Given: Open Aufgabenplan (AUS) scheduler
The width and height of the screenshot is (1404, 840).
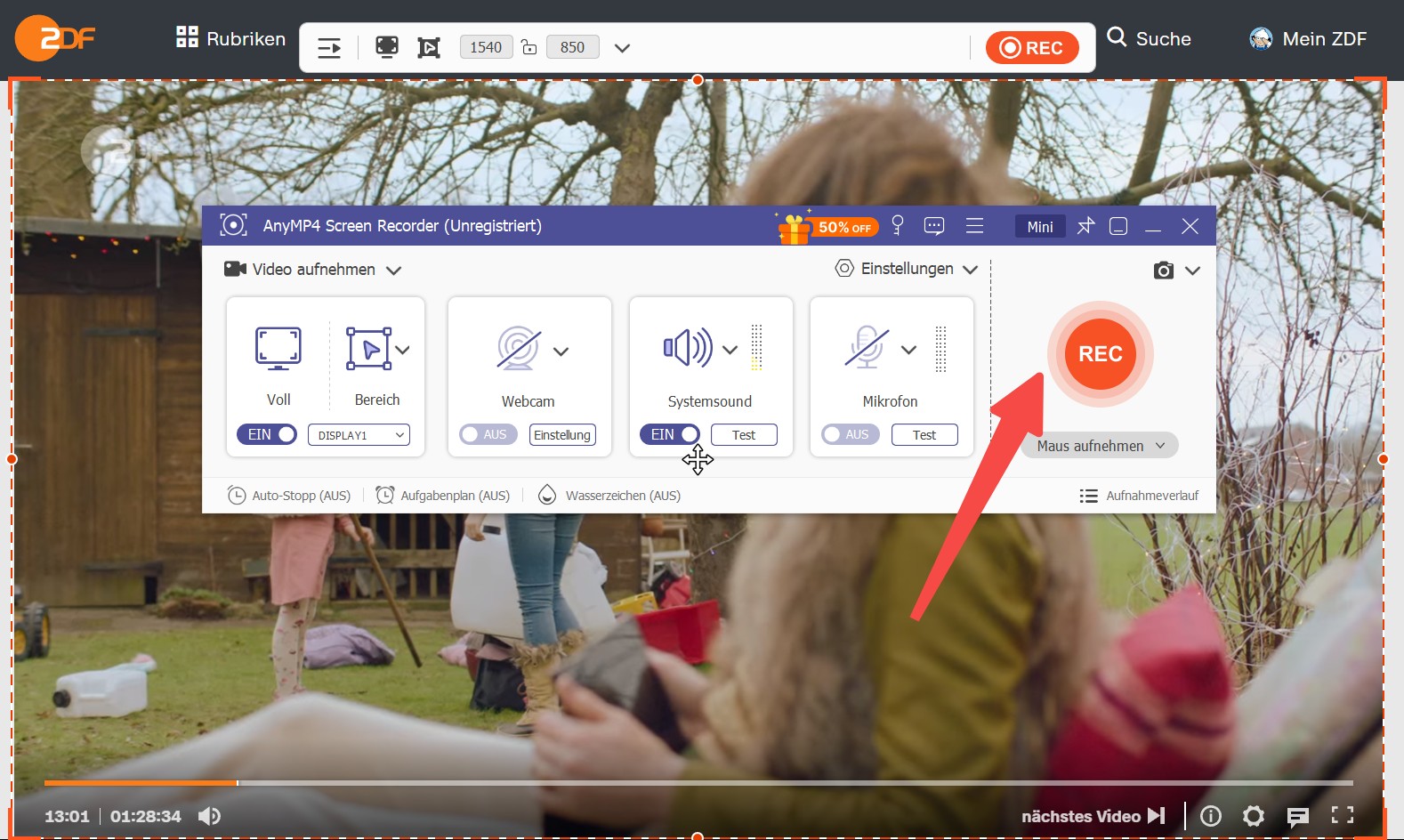Looking at the screenshot, I should (443, 495).
